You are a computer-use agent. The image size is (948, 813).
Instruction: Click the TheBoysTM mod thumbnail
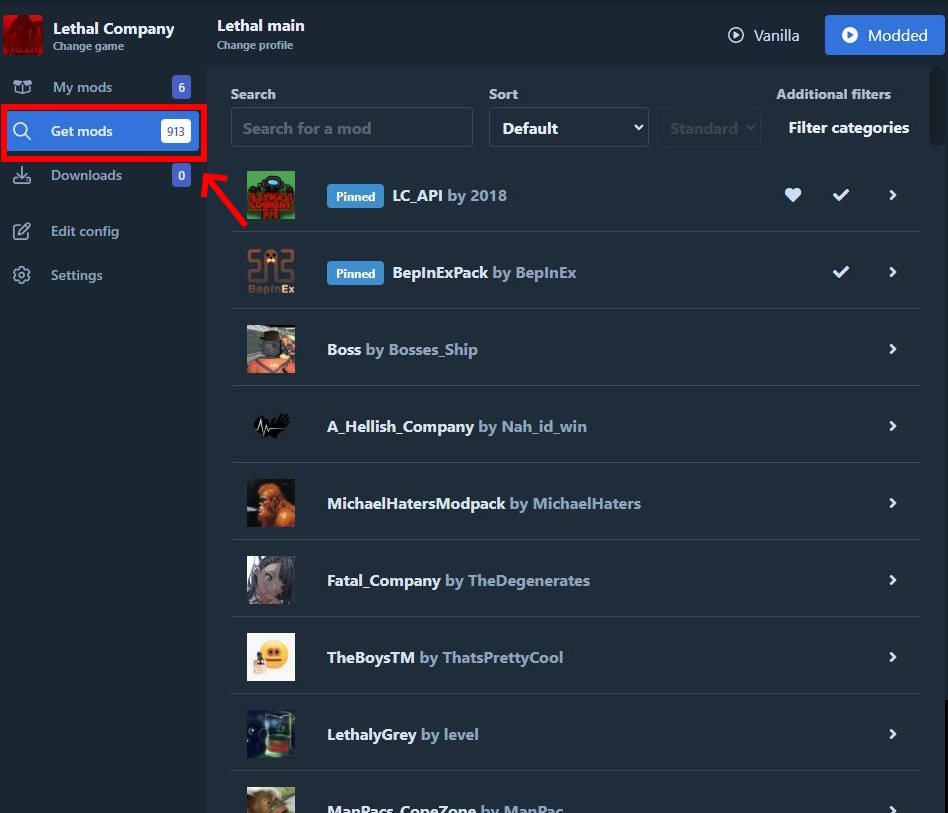point(271,657)
